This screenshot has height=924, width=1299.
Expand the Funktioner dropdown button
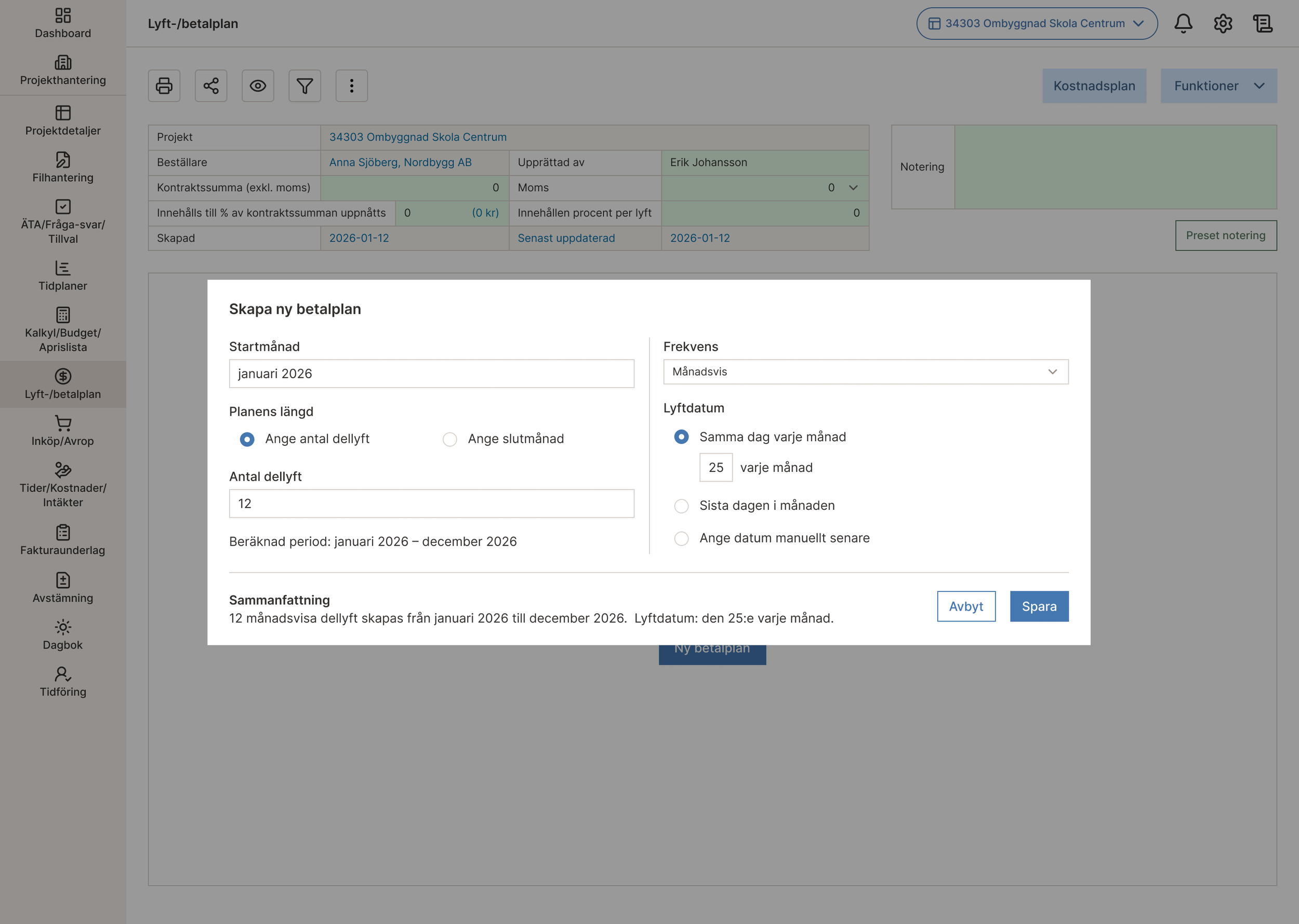(x=1219, y=86)
